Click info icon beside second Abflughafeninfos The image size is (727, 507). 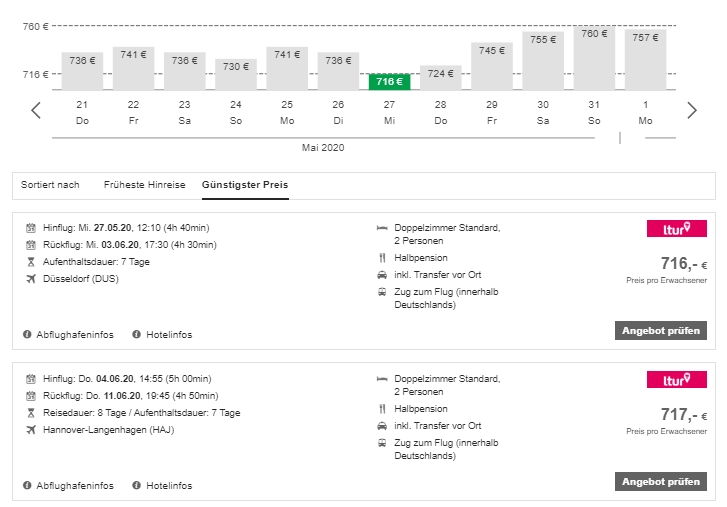27,485
